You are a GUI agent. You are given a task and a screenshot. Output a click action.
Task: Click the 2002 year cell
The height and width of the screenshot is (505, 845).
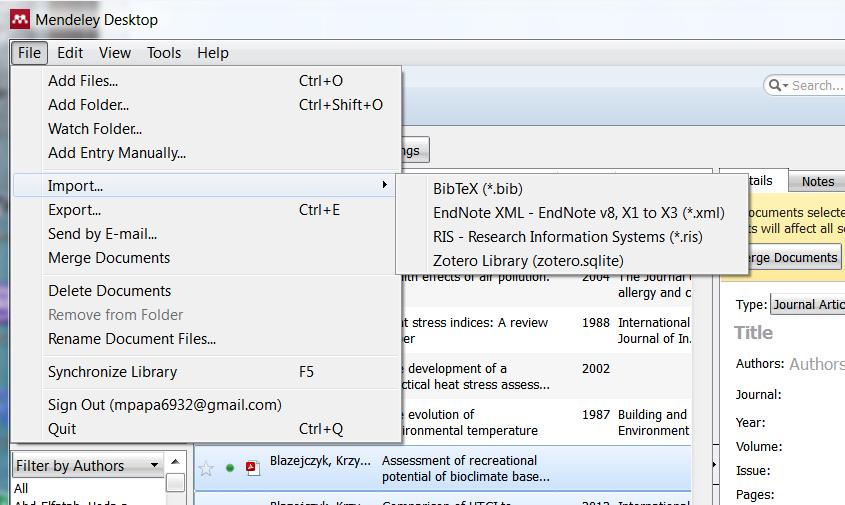595,369
